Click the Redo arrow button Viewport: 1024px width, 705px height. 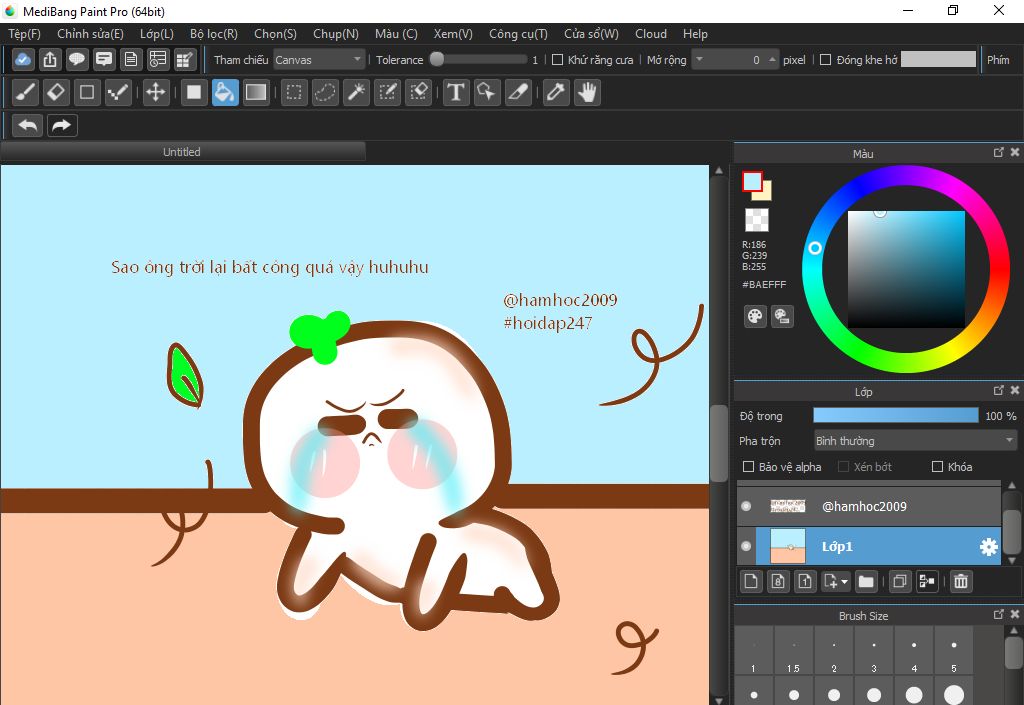(x=61, y=126)
